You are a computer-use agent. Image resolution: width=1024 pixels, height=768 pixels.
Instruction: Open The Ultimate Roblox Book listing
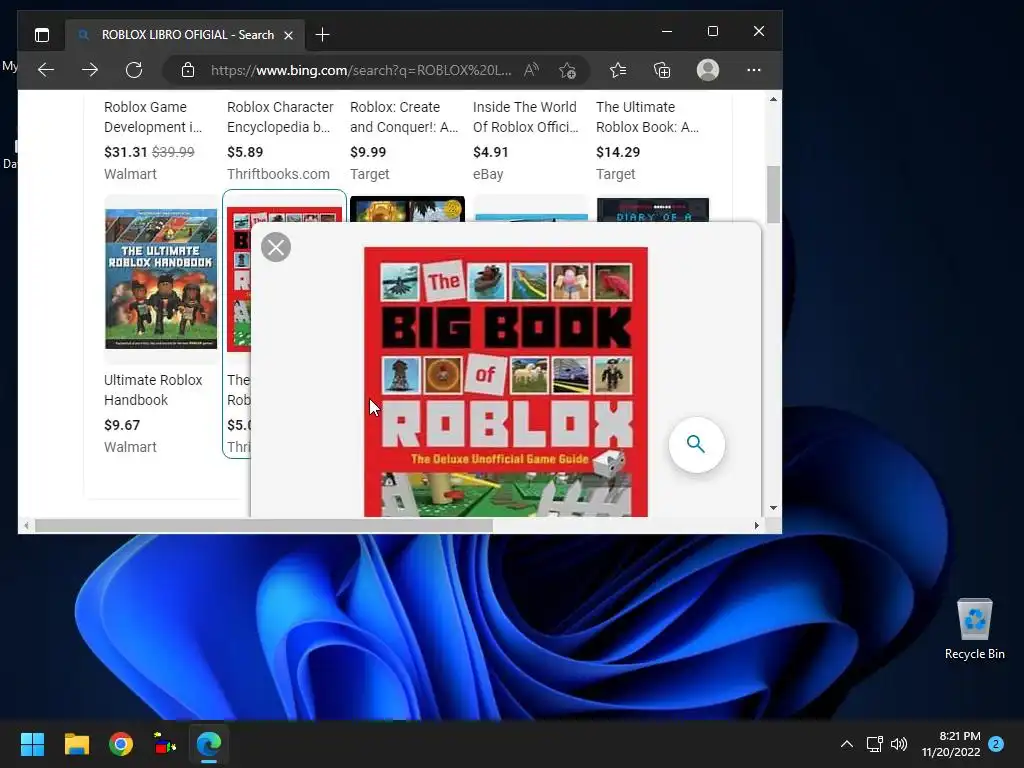point(647,117)
